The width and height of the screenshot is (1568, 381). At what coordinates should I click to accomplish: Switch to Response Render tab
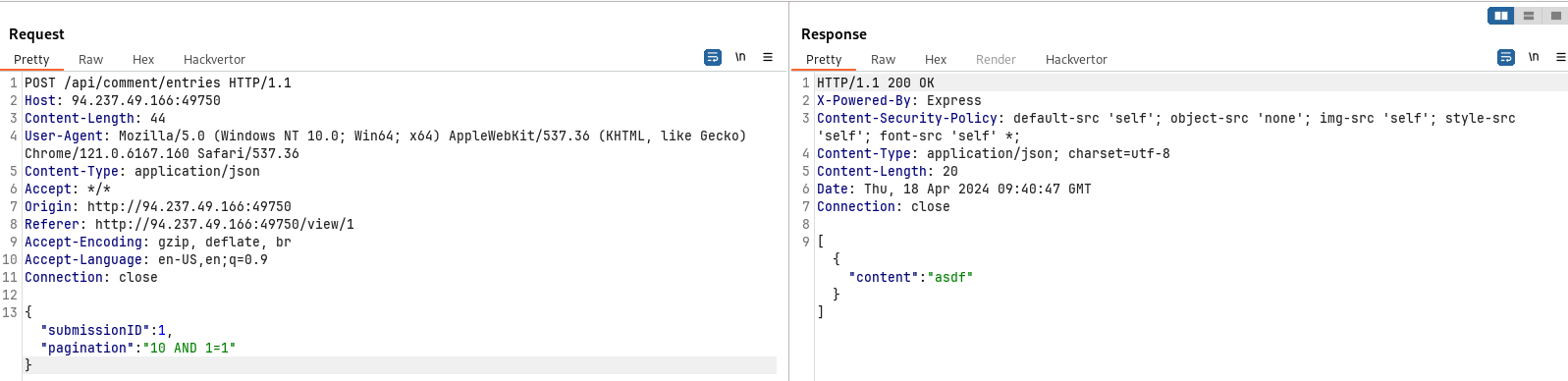[x=996, y=60]
